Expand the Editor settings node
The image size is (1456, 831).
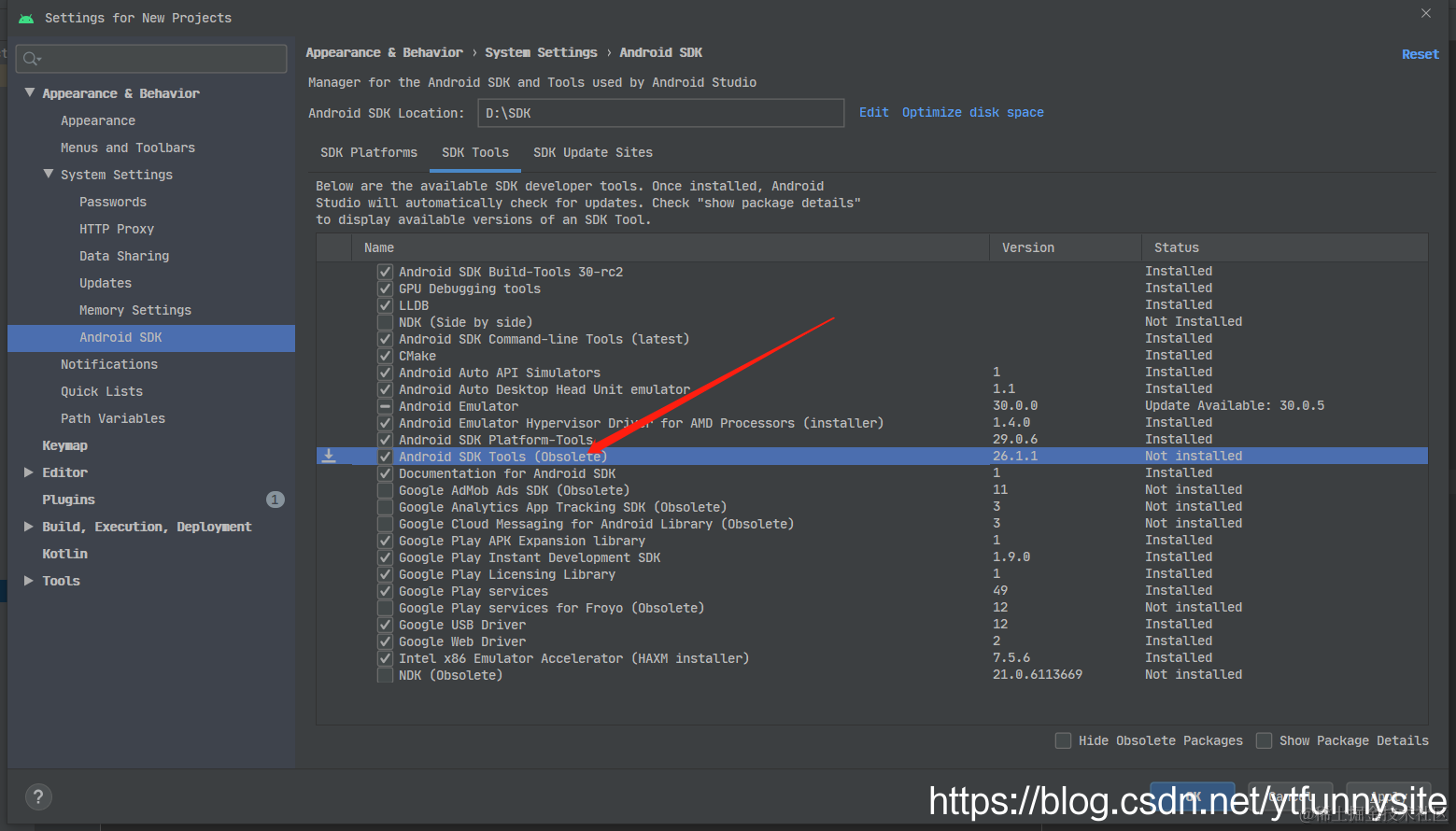(29, 472)
